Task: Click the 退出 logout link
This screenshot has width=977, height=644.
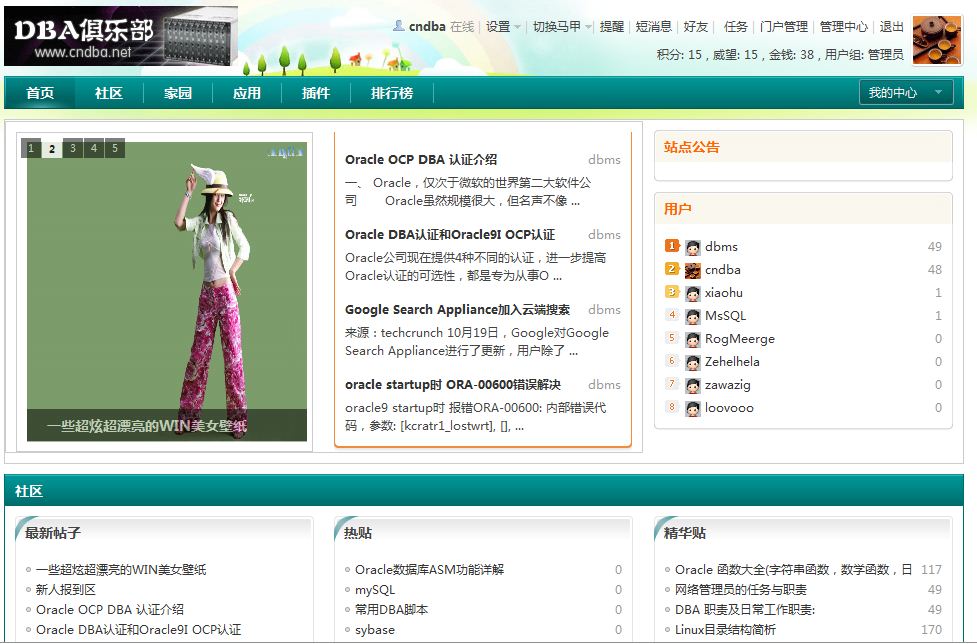Action: (891, 27)
